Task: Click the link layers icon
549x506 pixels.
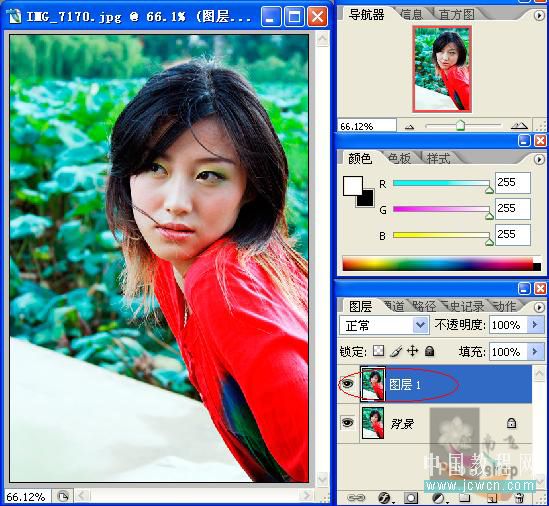Action: [356, 498]
